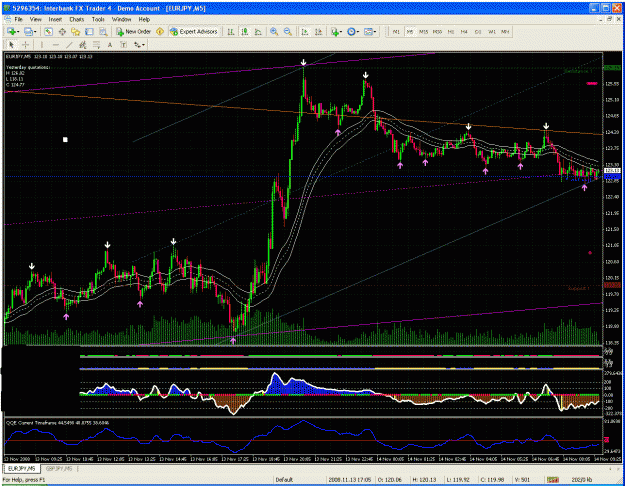625x486 pixels.
Task: Open the Templates dropdown
Action: pyautogui.click(x=370, y=32)
